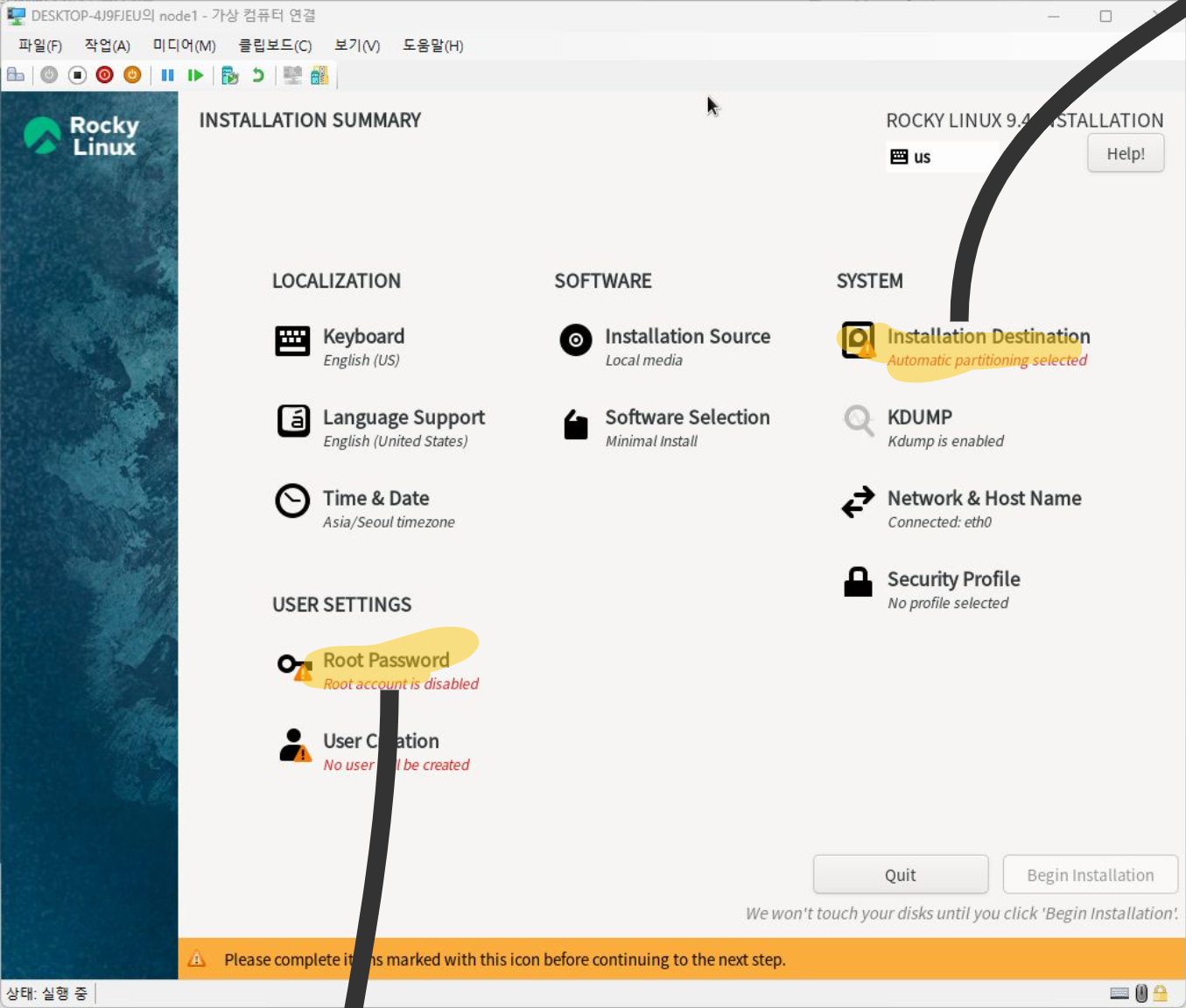Open the Language Support label
This screenshot has height=1008, width=1186.
[404, 417]
